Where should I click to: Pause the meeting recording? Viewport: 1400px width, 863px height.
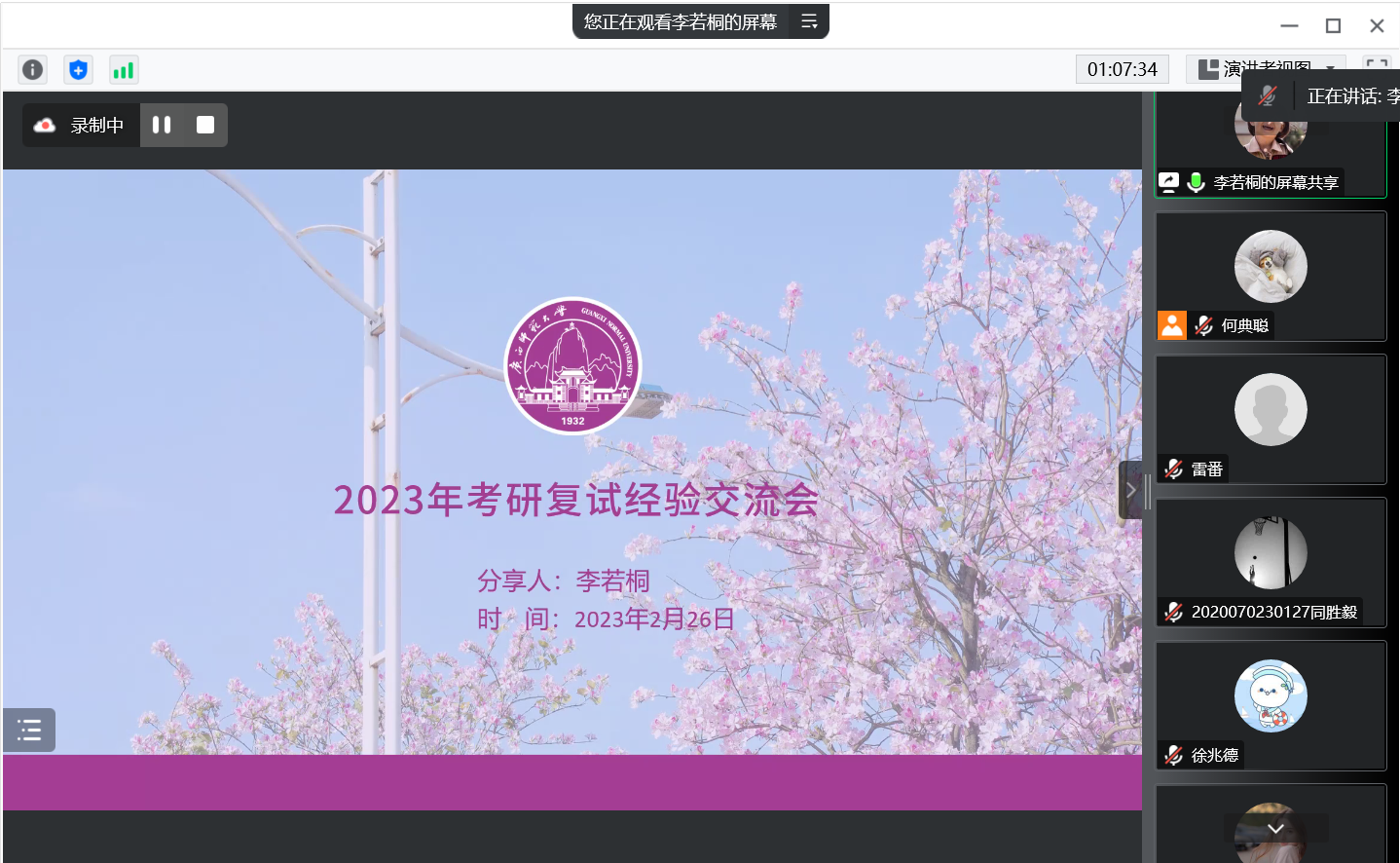pos(162,125)
